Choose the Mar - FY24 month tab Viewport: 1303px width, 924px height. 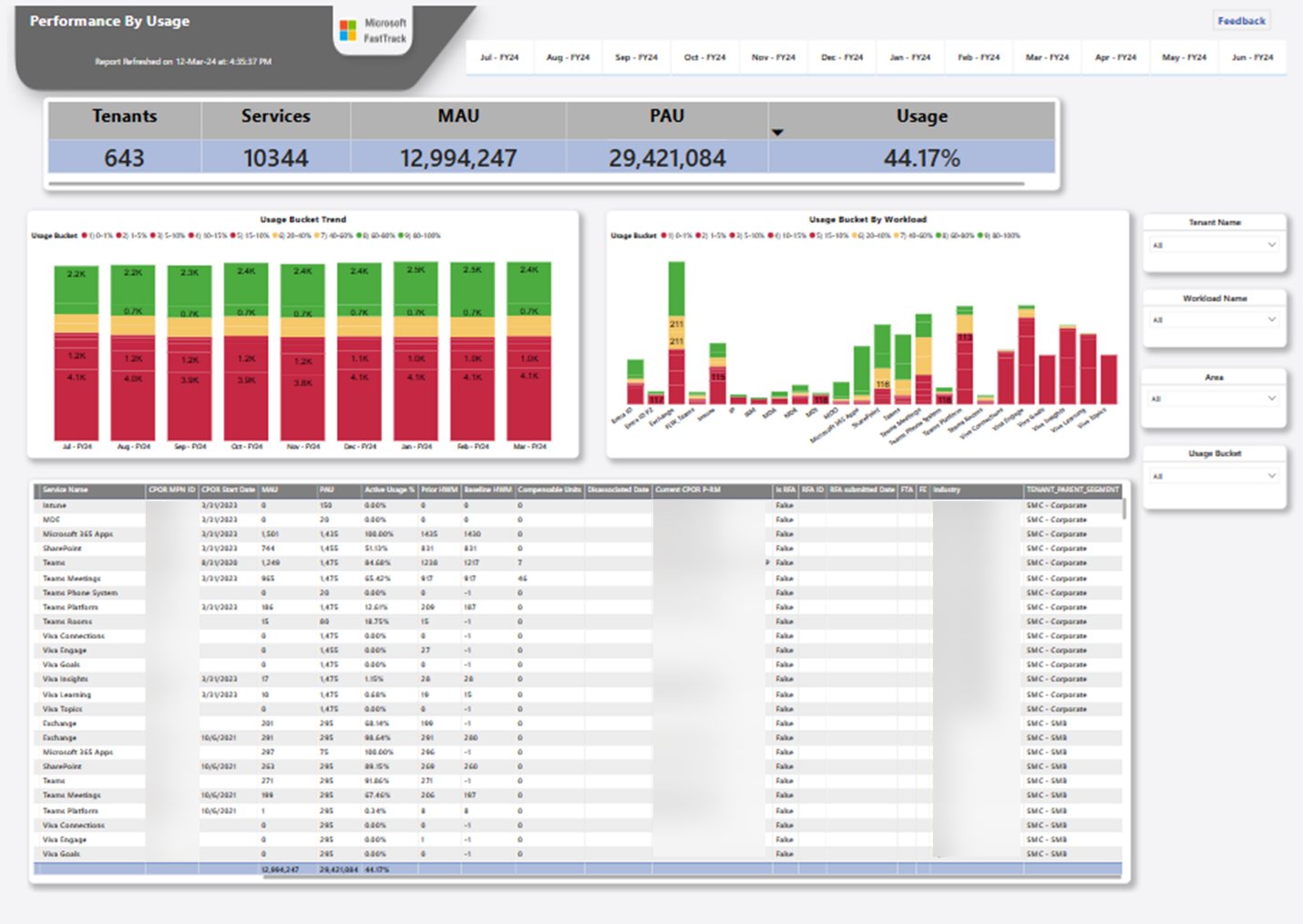1047,57
